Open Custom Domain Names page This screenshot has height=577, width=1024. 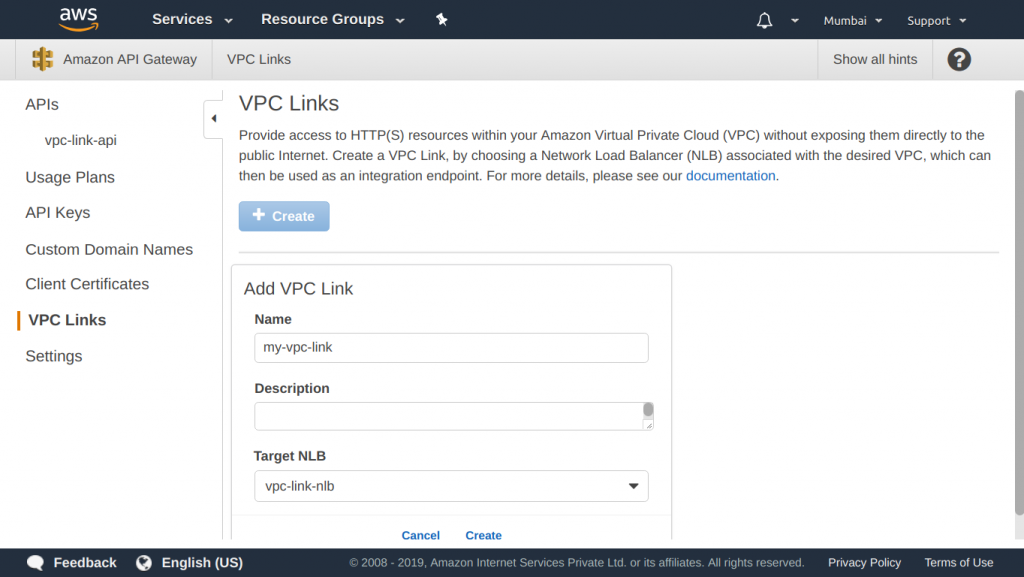109,249
